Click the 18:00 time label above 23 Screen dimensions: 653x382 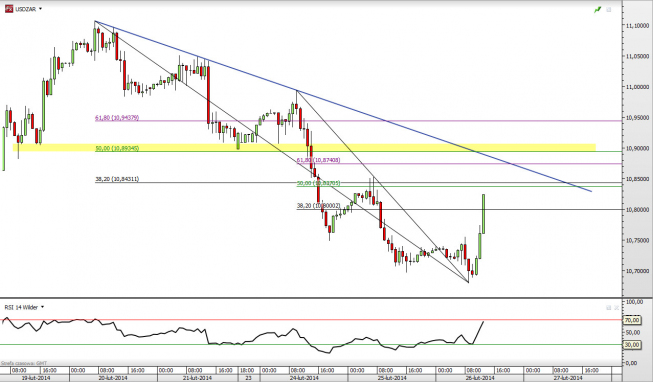[x=247, y=370]
